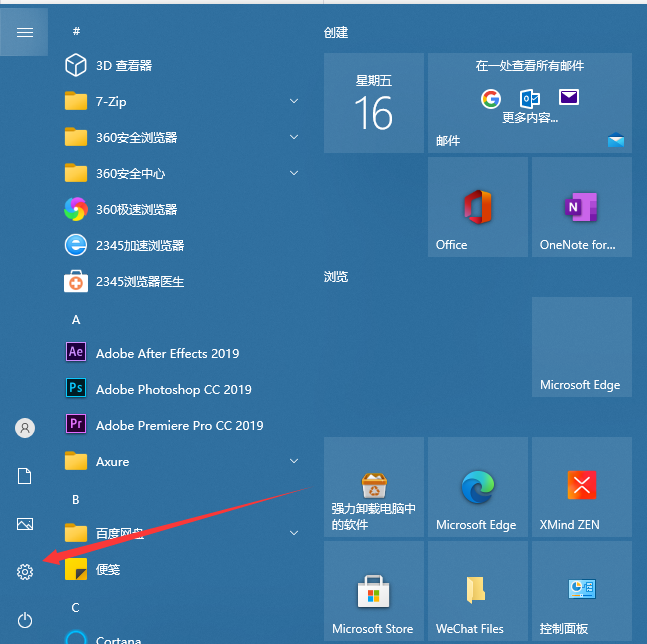Launch Adobe After Effects 2019

point(167,353)
